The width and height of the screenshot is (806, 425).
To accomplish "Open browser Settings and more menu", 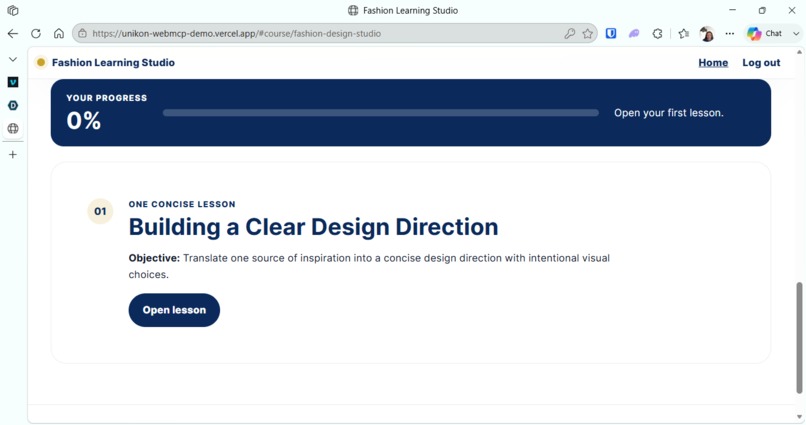I will click(730, 33).
